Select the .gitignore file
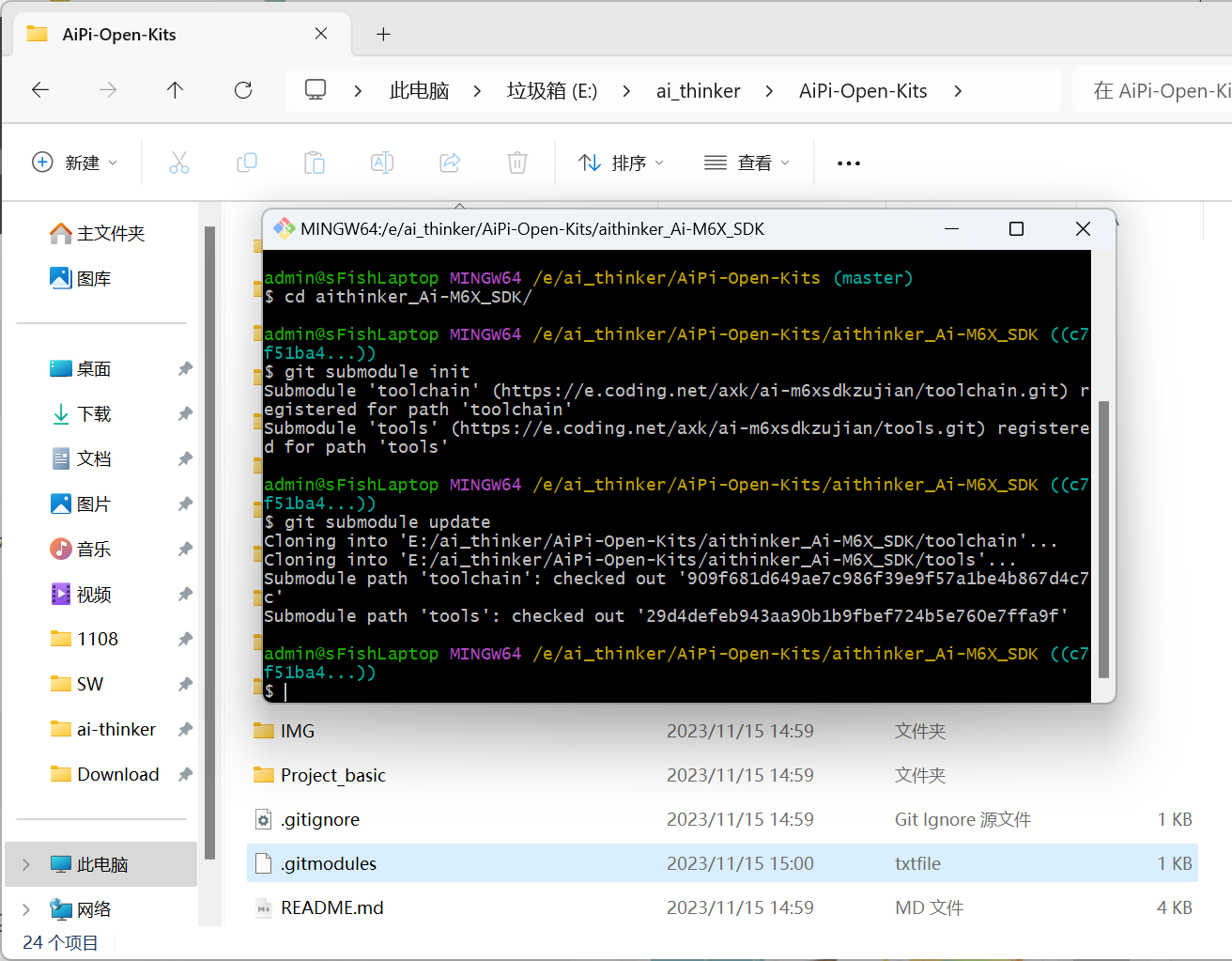This screenshot has height=961, width=1232. [x=722, y=819]
